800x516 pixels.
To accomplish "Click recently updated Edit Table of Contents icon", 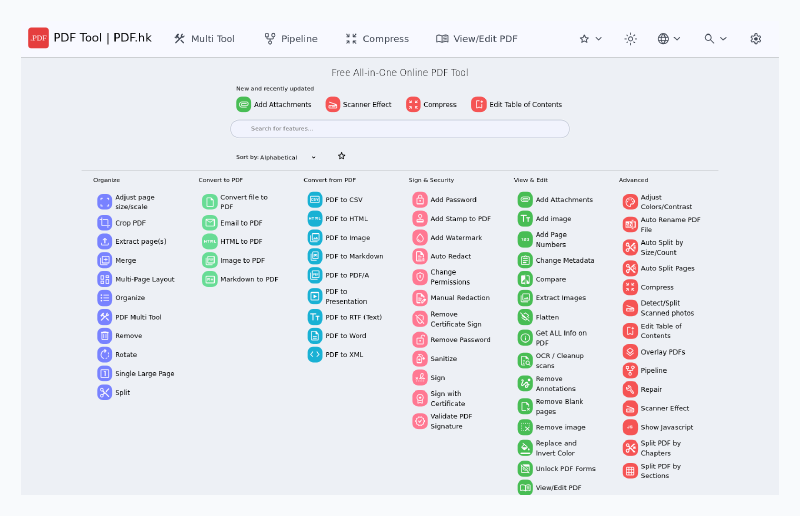I will point(479,105).
